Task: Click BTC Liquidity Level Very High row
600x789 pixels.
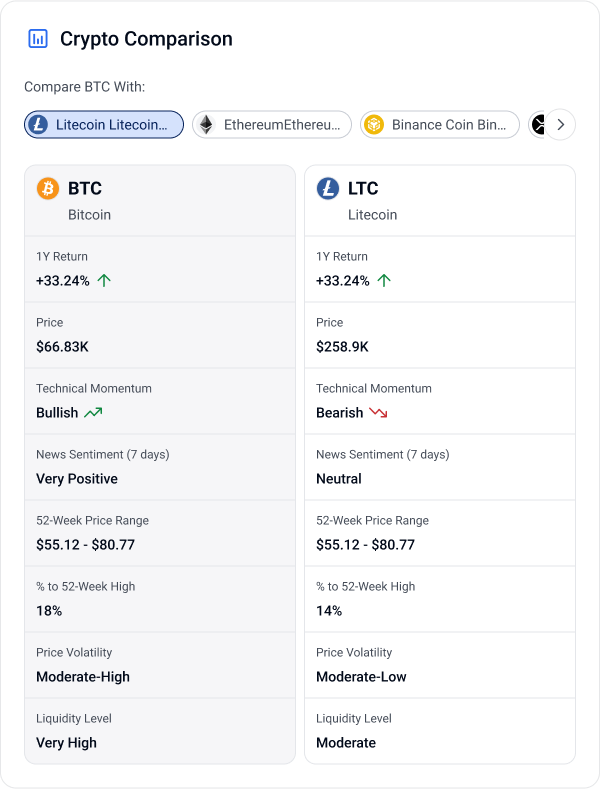Action: click(x=160, y=731)
